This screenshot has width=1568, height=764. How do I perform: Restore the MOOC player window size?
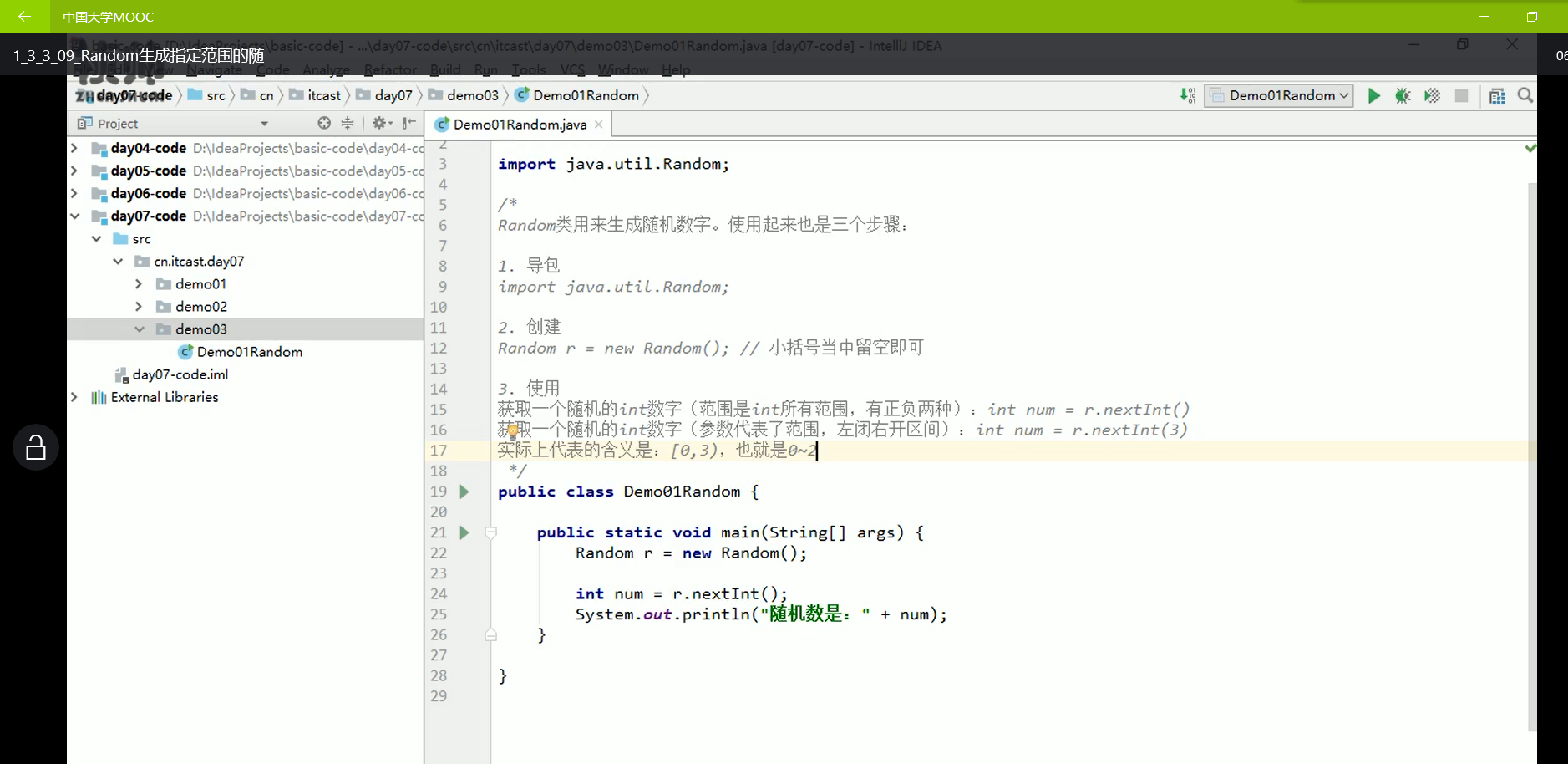[1531, 16]
